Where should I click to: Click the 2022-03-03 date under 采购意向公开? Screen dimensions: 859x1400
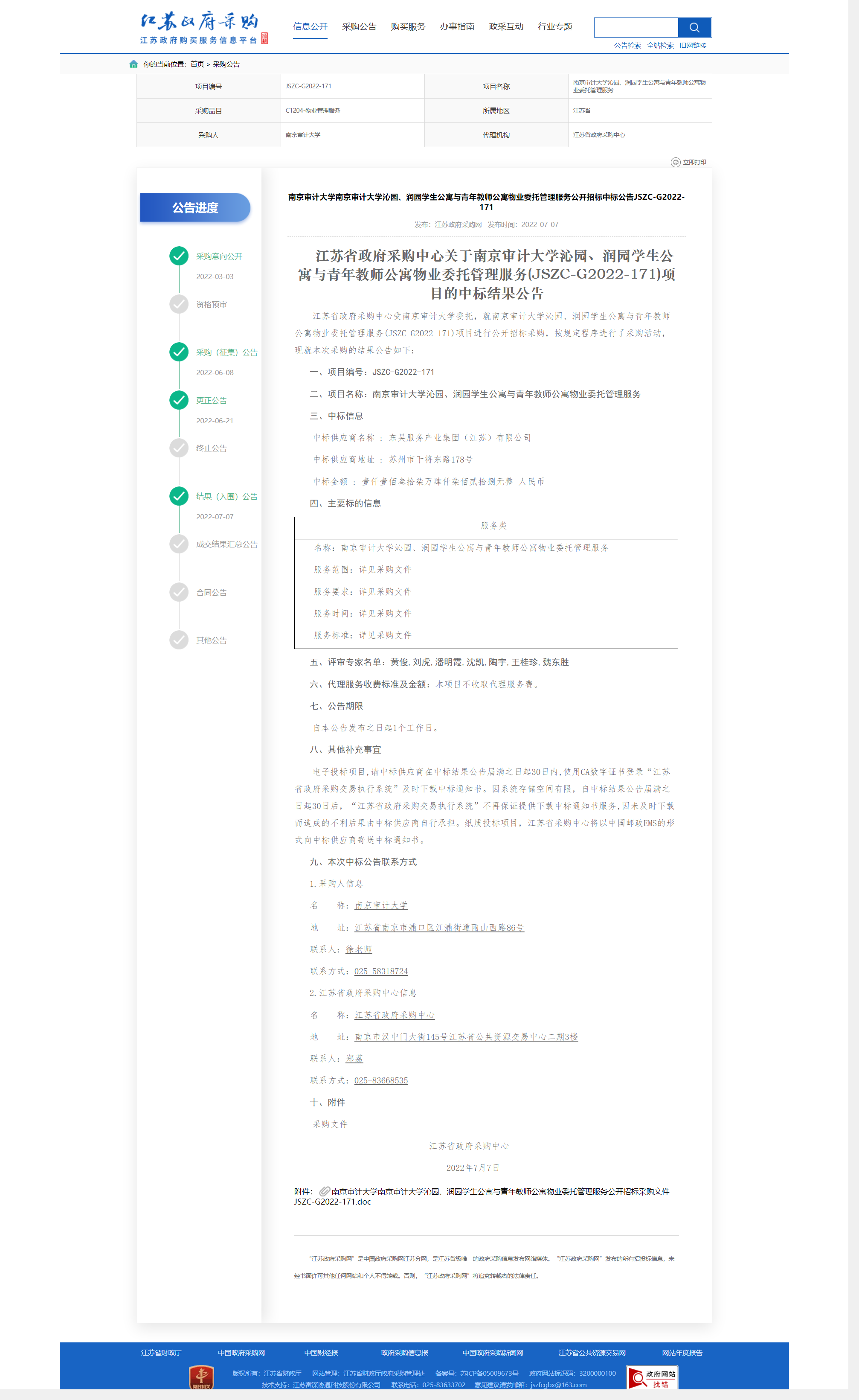(215, 277)
